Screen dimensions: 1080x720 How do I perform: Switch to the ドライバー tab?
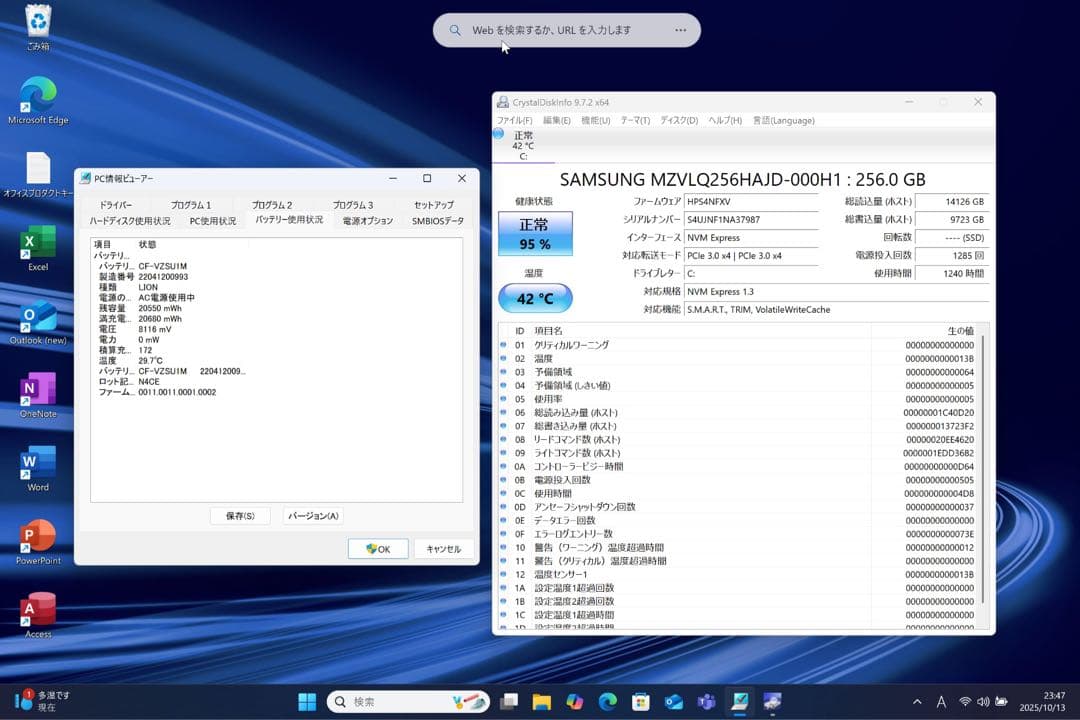pos(116,205)
